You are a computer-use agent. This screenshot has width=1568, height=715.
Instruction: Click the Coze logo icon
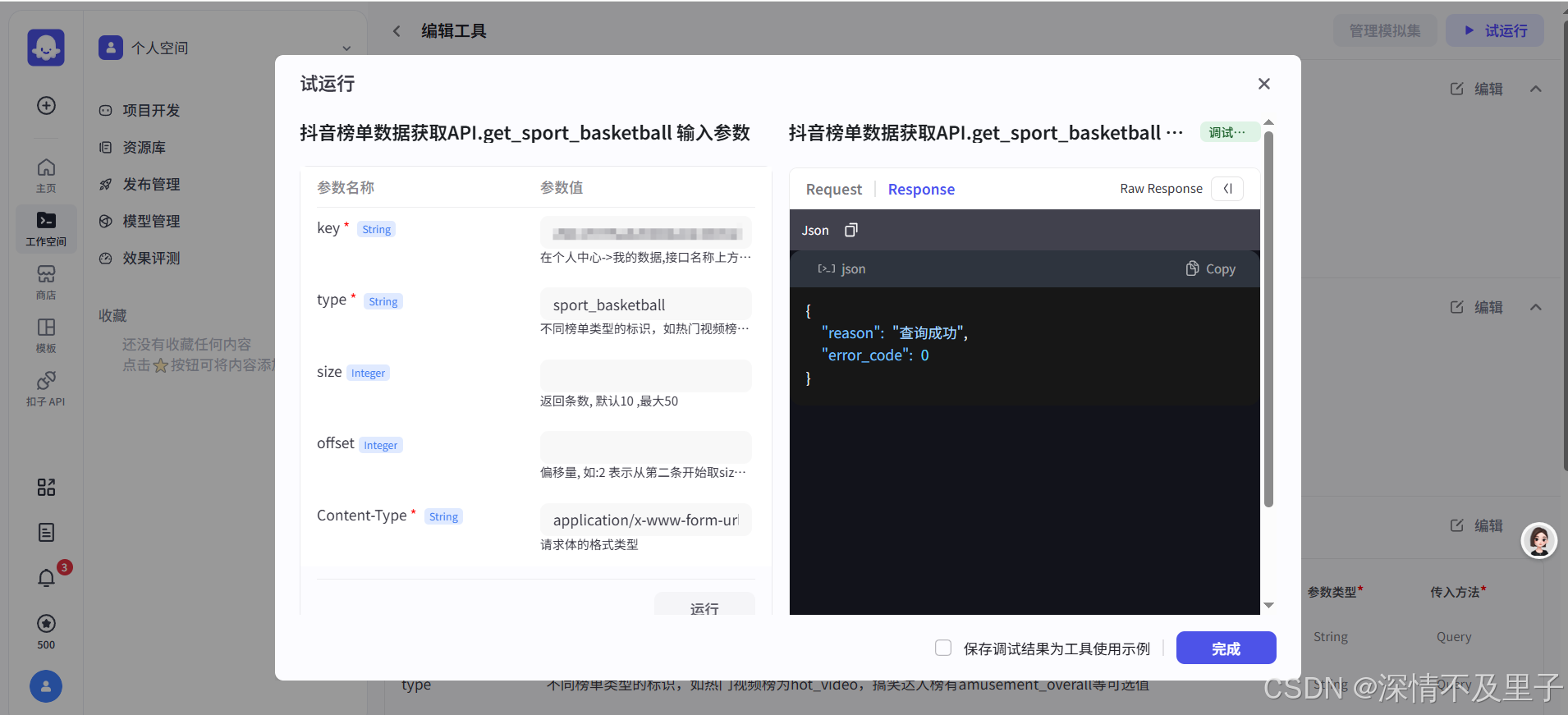[x=46, y=48]
